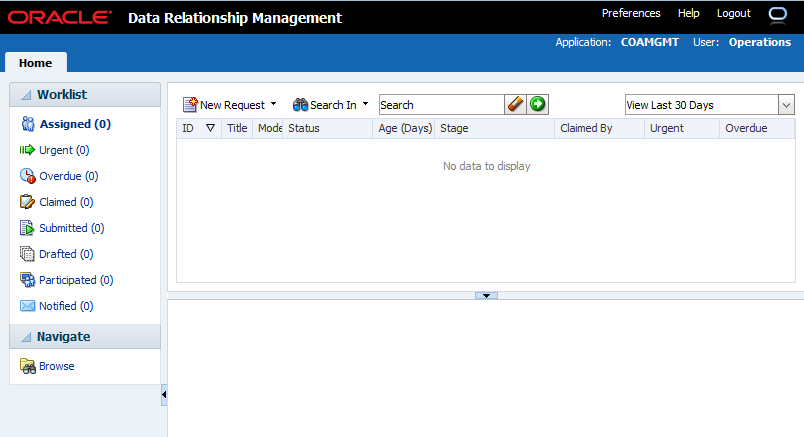The height and width of the screenshot is (437, 804).
Task: Click the Assigned worklist people icon
Action: (x=28, y=124)
